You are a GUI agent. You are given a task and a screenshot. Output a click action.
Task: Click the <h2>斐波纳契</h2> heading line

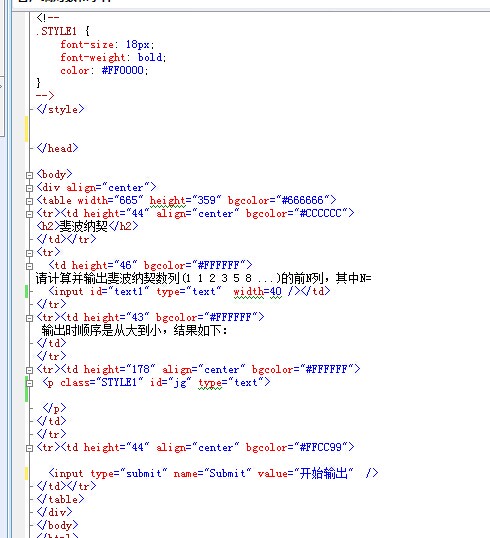point(87,226)
